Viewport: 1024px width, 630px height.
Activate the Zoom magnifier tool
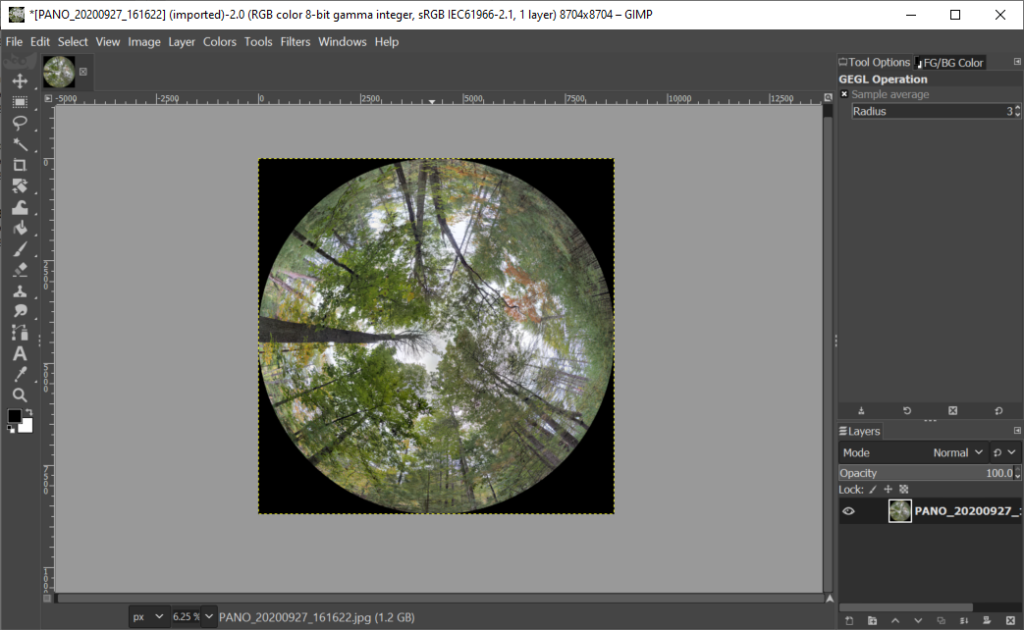[19, 395]
